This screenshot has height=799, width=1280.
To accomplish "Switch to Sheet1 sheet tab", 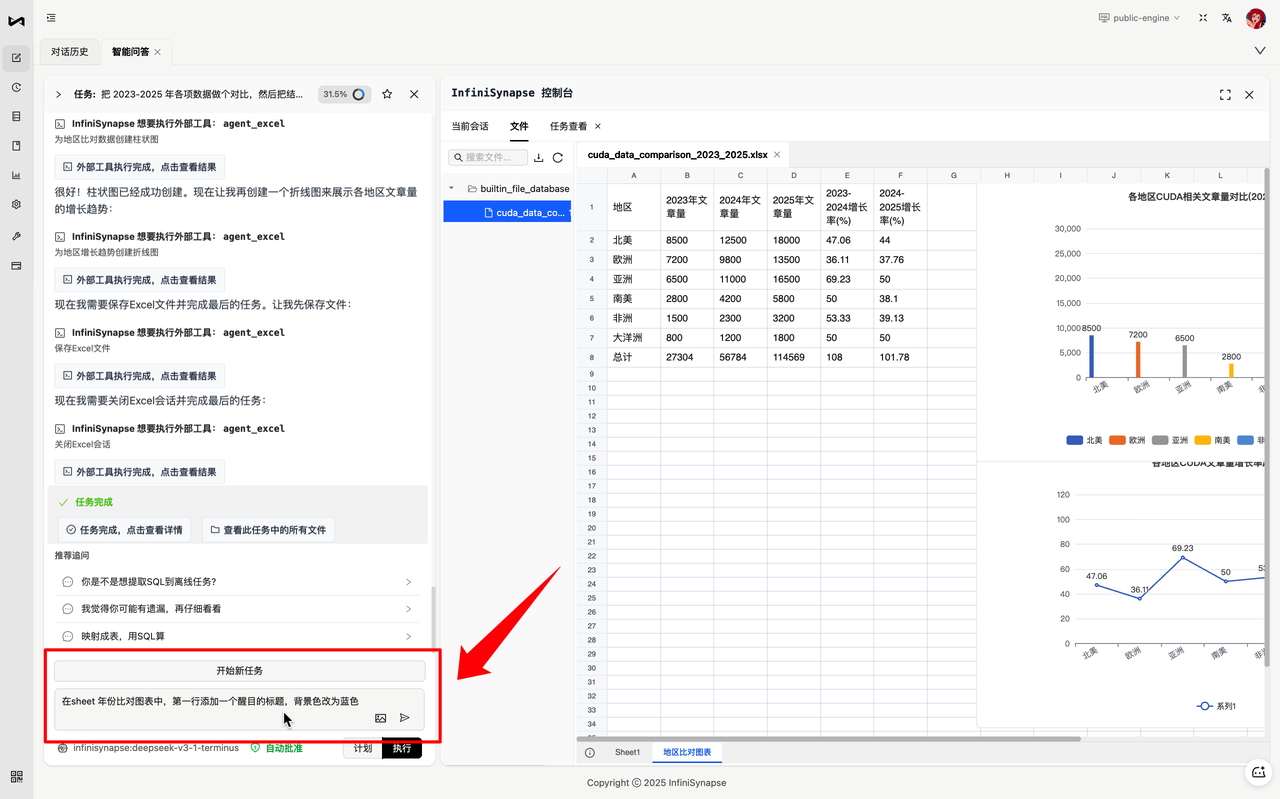I will (627, 752).
